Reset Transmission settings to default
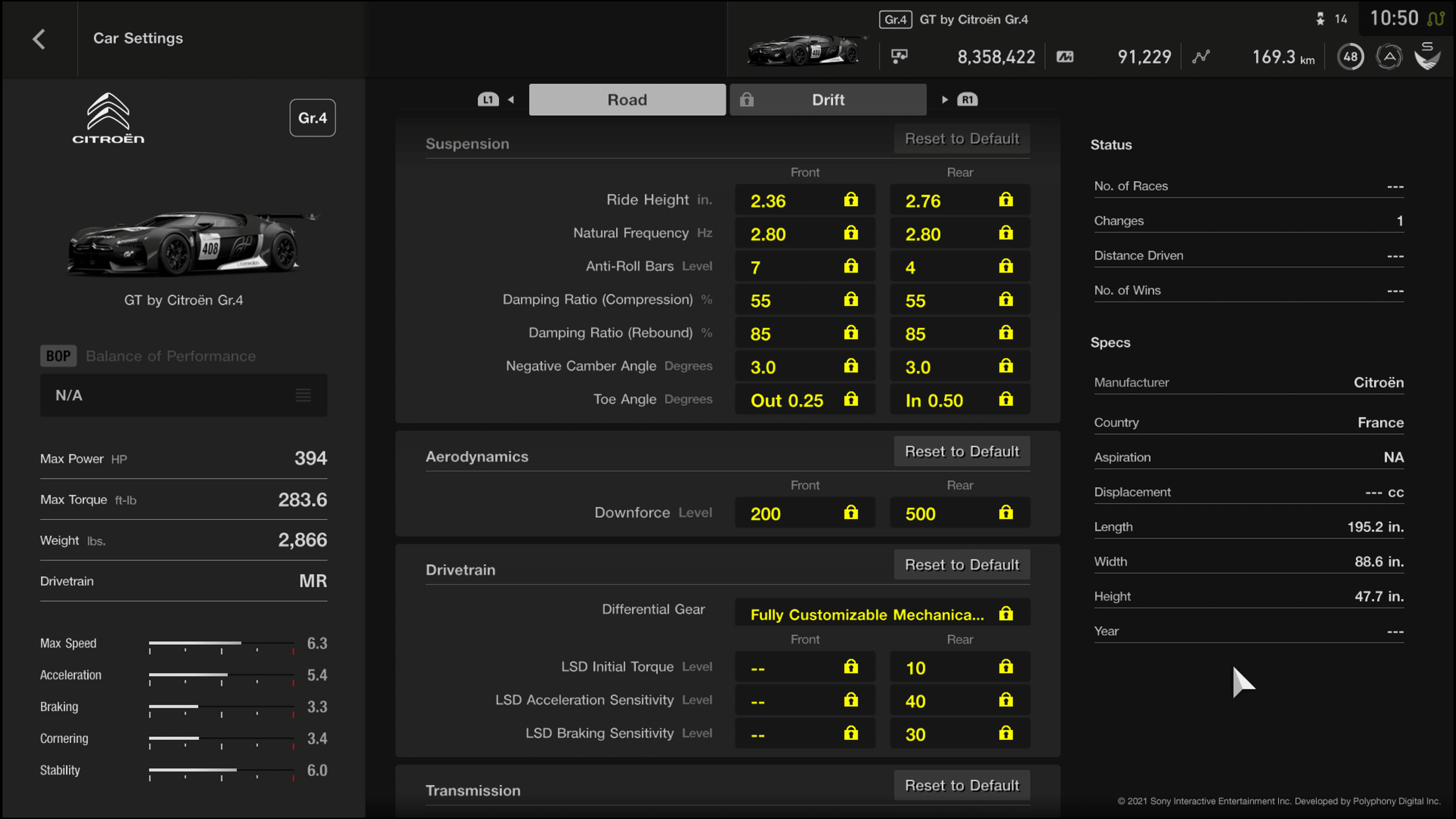The height and width of the screenshot is (819, 1456). coord(962,785)
